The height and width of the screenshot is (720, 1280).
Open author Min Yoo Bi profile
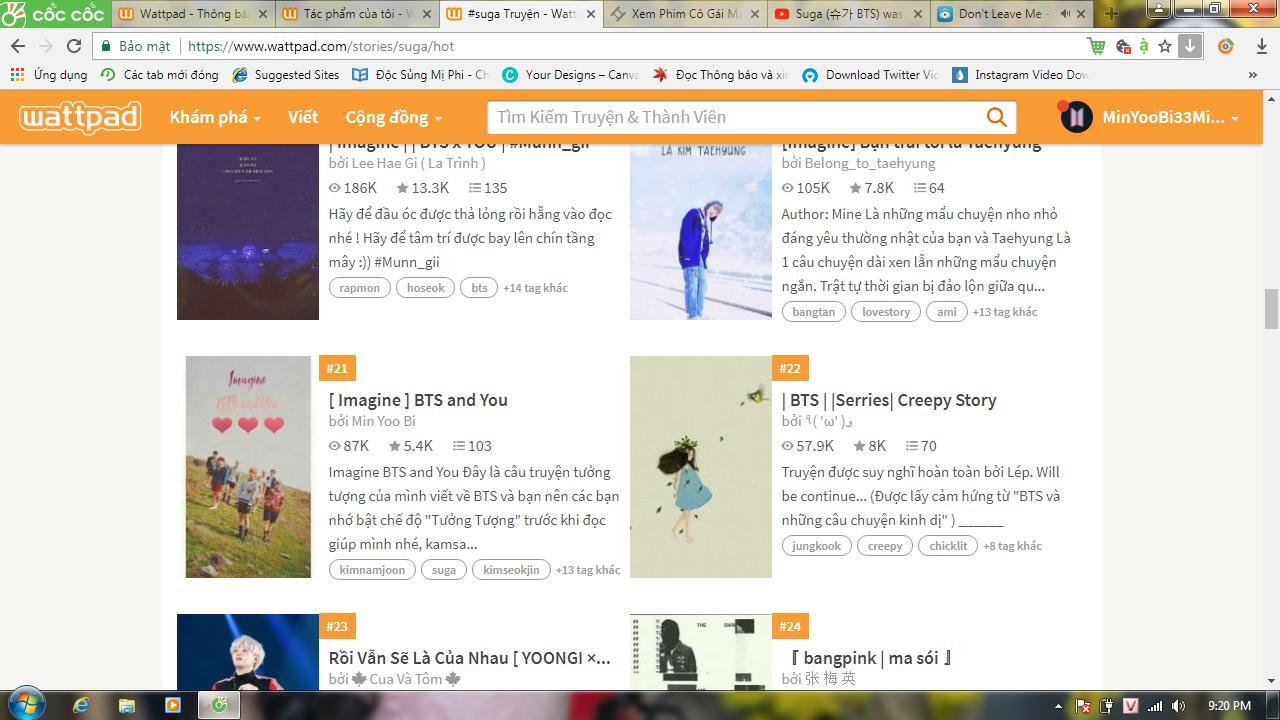[383, 422]
